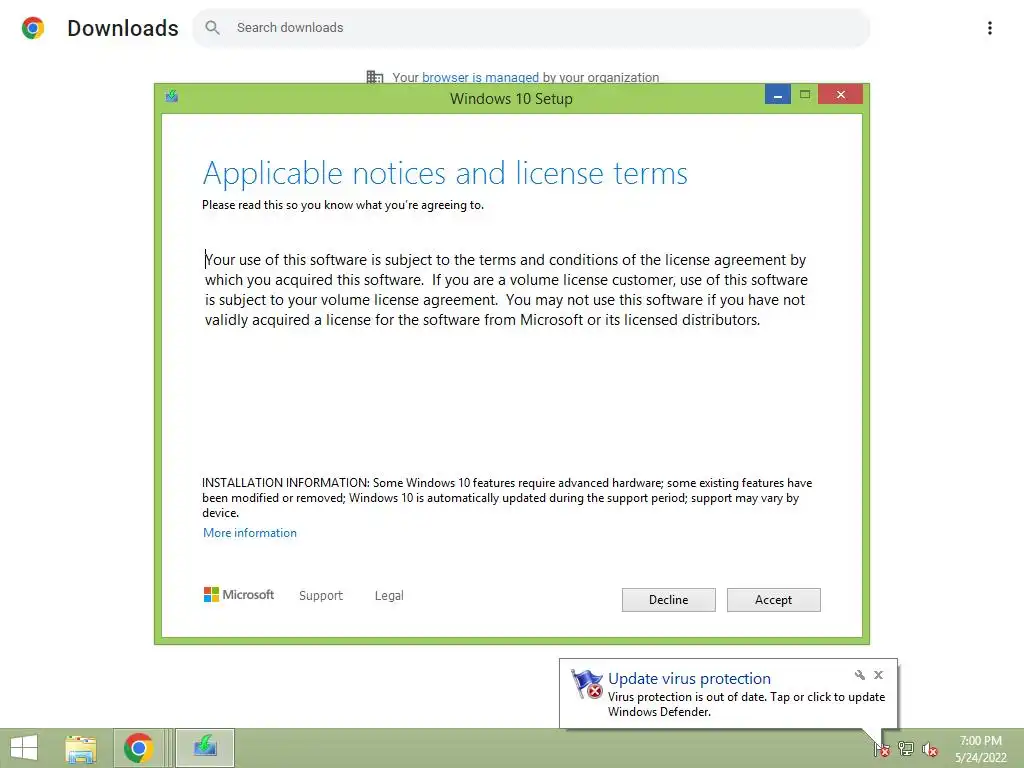Decline the license terms
Screen dimensions: 1024x768
click(668, 600)
